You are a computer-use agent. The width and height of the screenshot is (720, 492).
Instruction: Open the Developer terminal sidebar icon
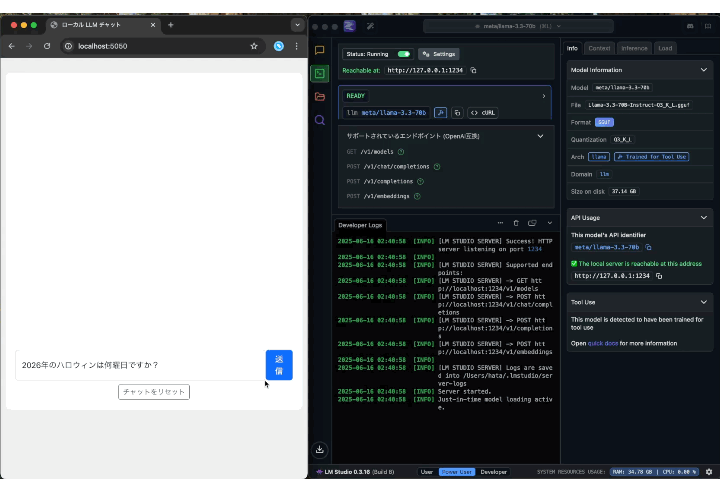[x=320, y=74]
